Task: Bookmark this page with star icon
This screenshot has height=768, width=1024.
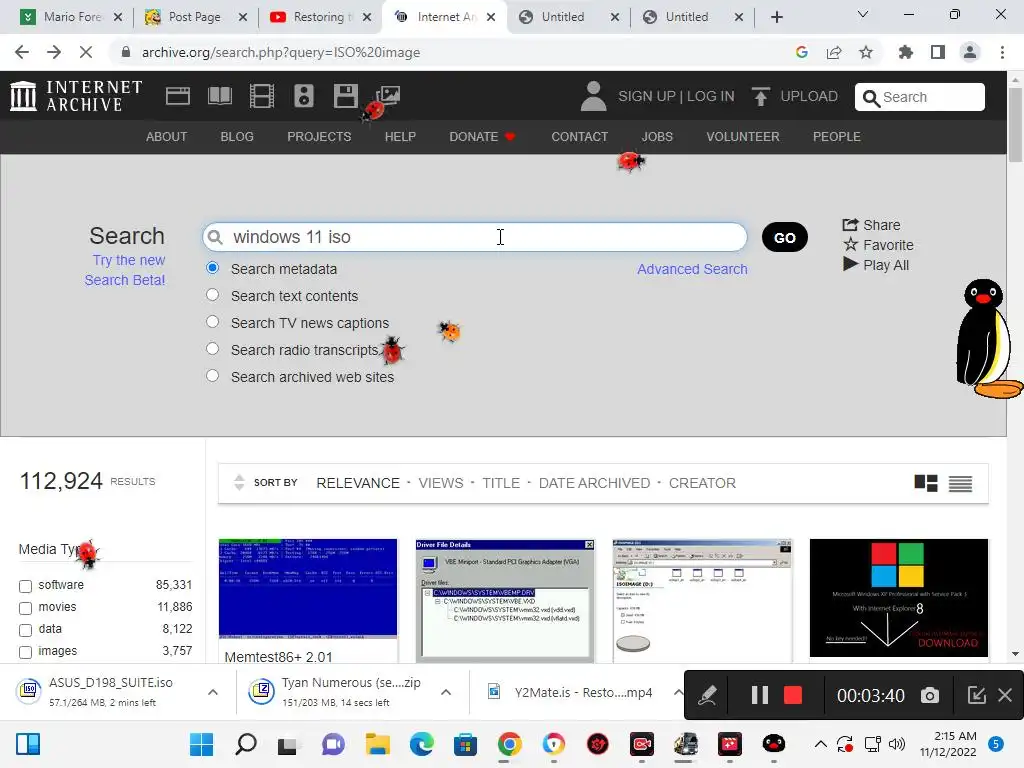Action: coord(865,52)
